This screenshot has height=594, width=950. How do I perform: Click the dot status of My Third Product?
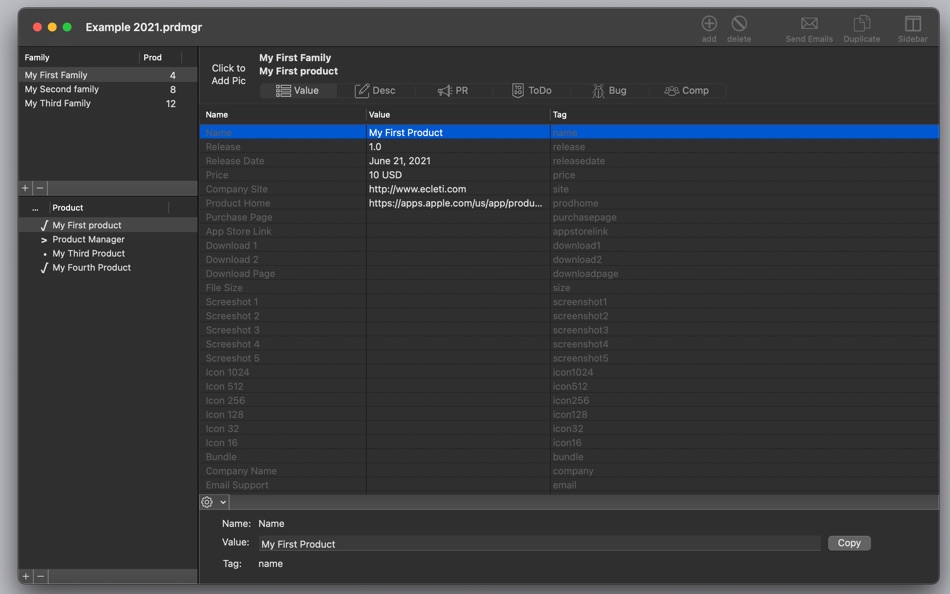point(44,254)
